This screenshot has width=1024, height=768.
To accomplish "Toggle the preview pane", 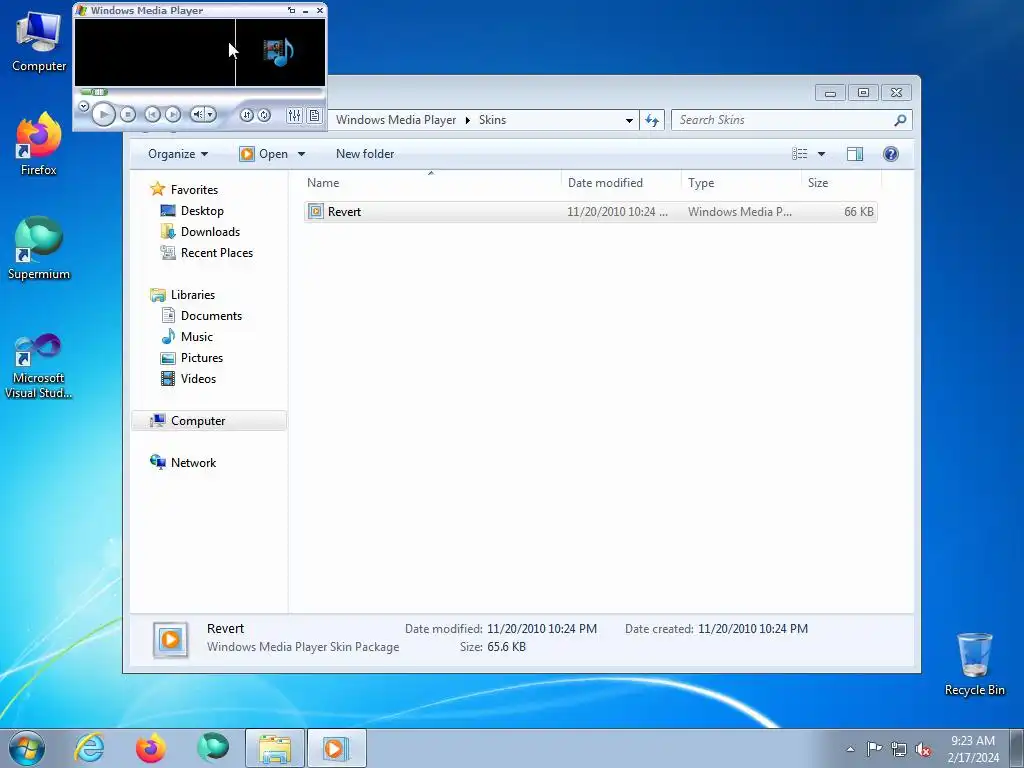I will [855, 154].
